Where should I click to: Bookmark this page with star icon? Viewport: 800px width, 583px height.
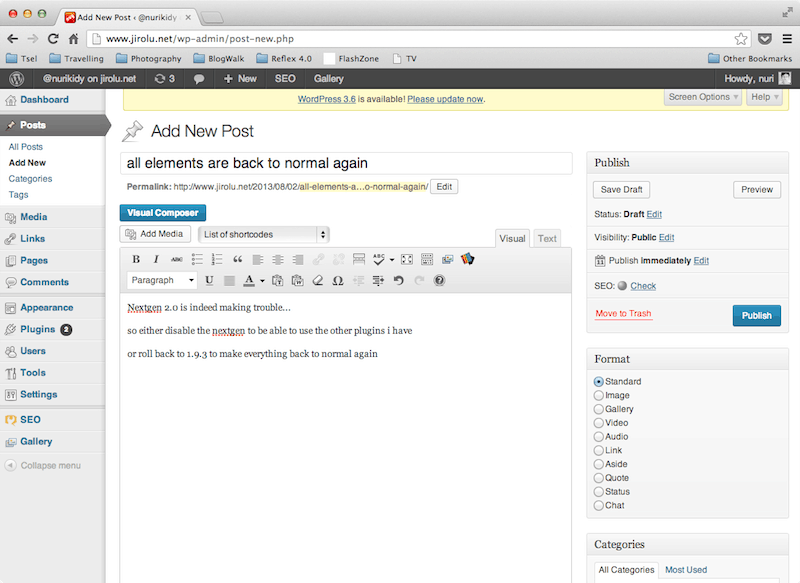[741, 39]
